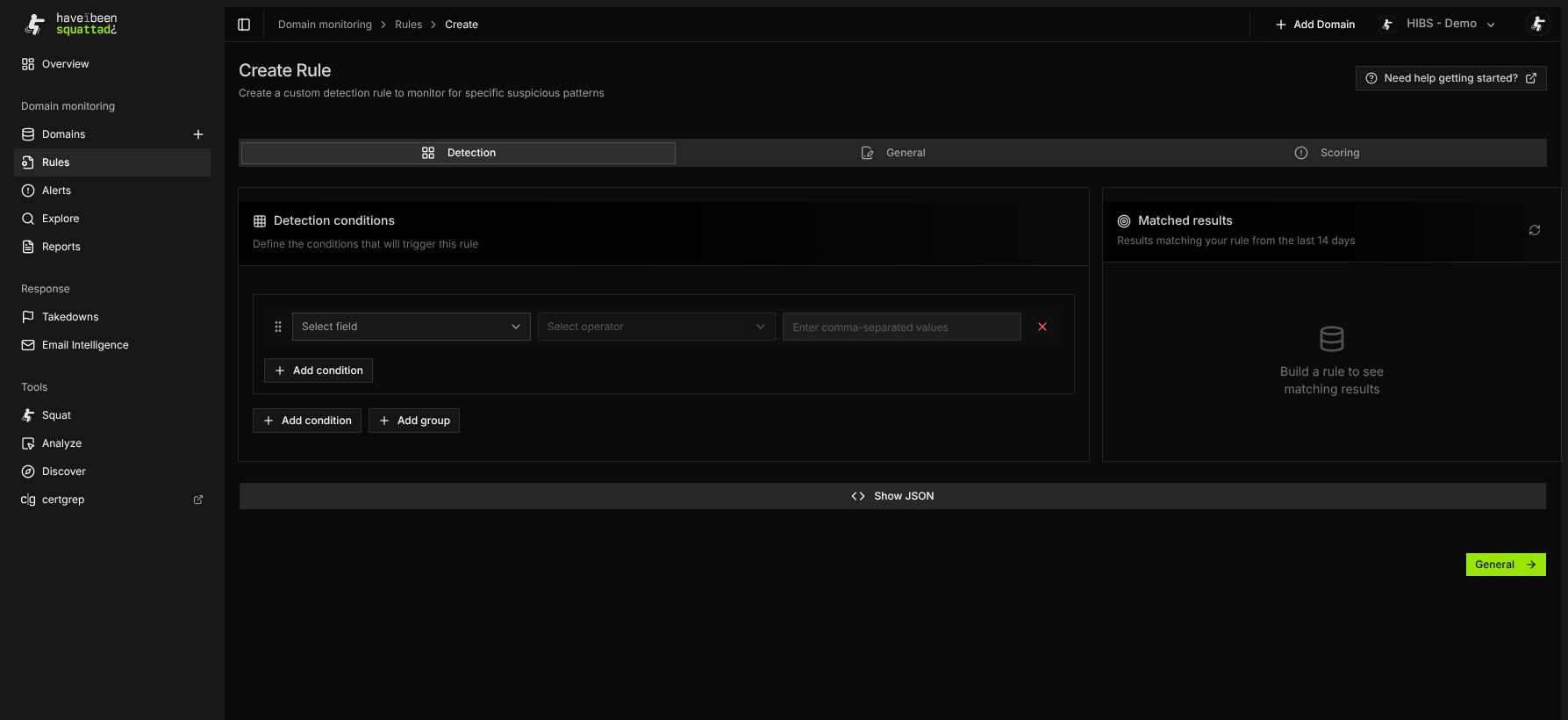
Task: Click the Email Intelligence envelope icon
Action: point(28,345)
